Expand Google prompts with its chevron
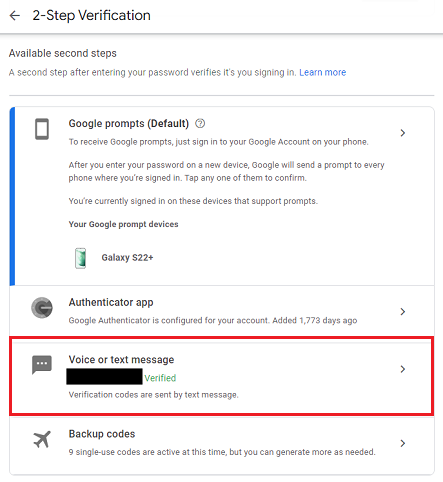 point(403,133)
